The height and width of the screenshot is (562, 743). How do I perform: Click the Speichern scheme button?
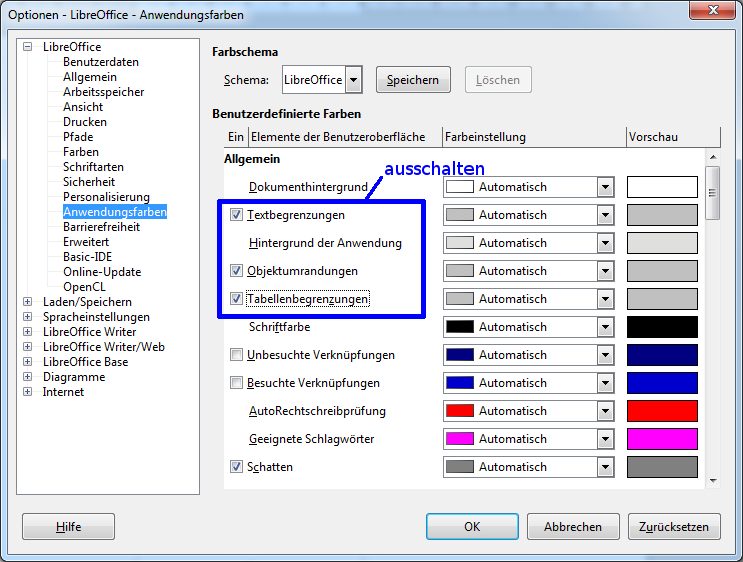pyautogui.click(x=413, y=80)
